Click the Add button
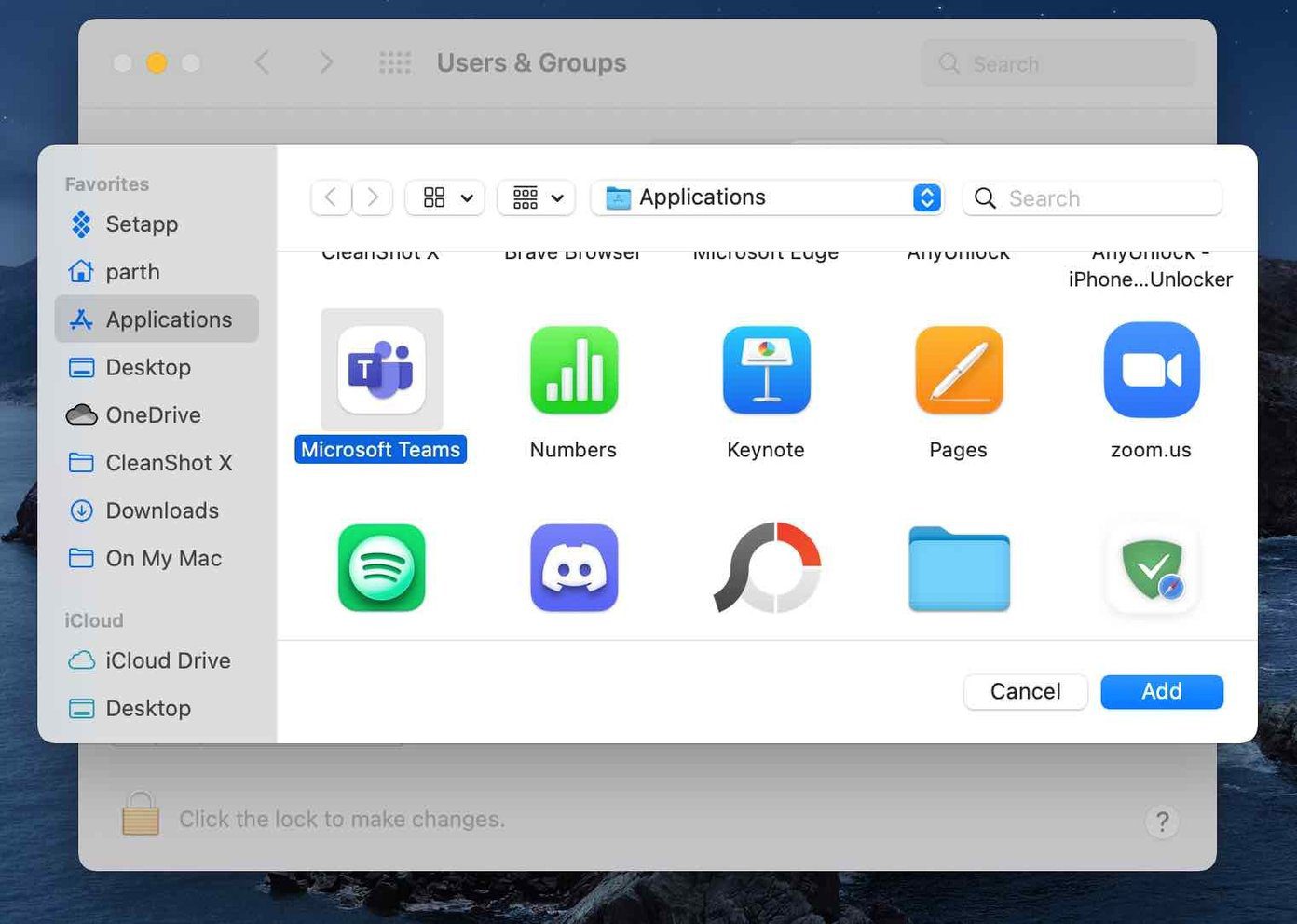 pyautogui.click(x=1162, y=691)
